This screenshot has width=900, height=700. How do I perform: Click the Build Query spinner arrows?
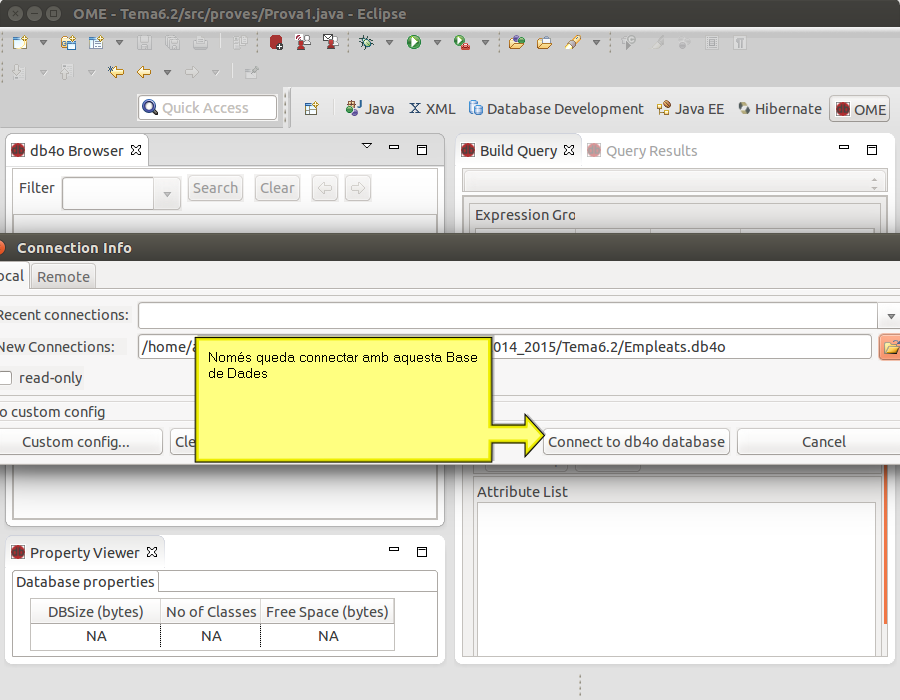[874, 184]
